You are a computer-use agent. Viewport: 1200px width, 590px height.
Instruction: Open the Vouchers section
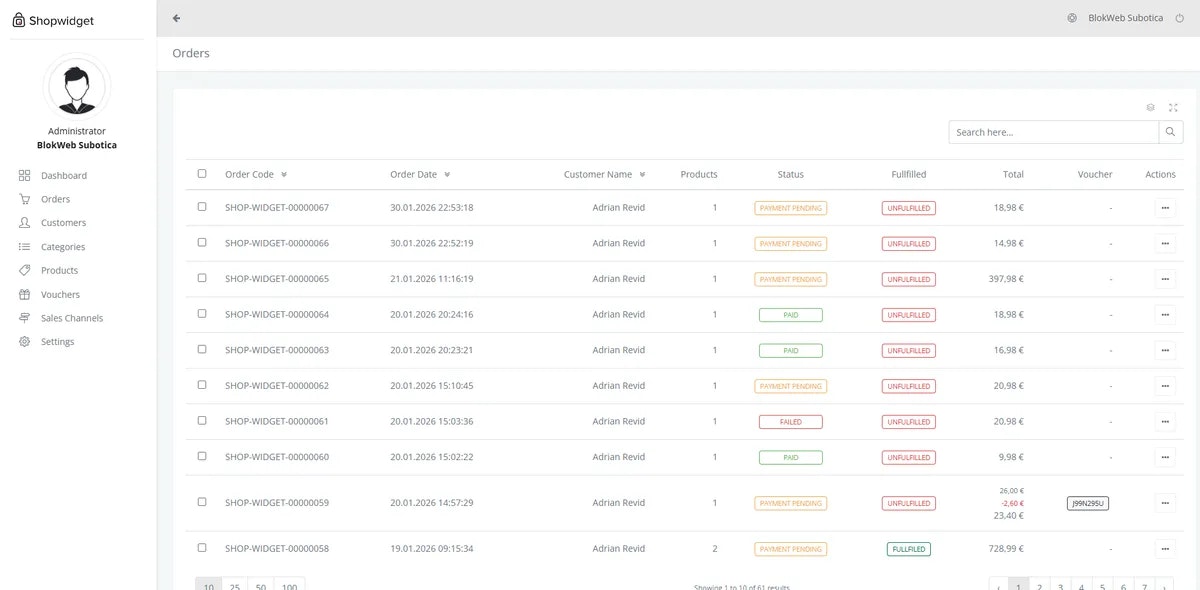(x=60, y=294)
